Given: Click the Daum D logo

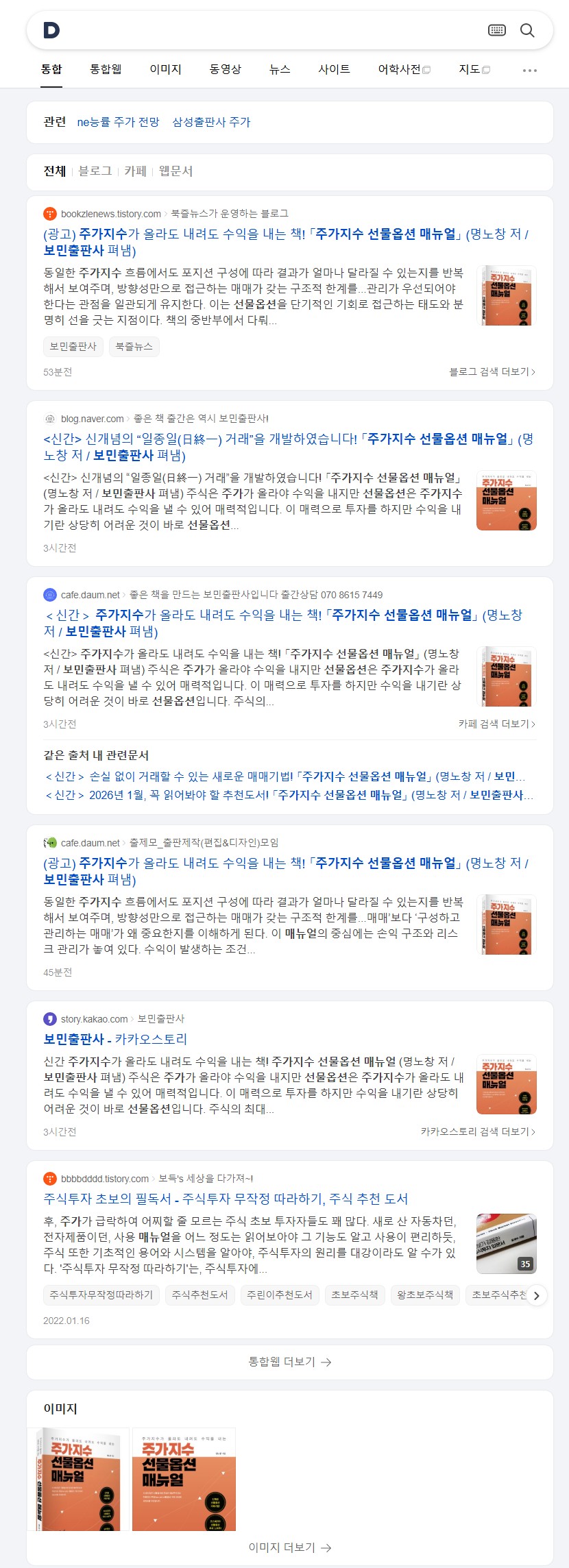Looking at the screenshot, I should [51, 30].
